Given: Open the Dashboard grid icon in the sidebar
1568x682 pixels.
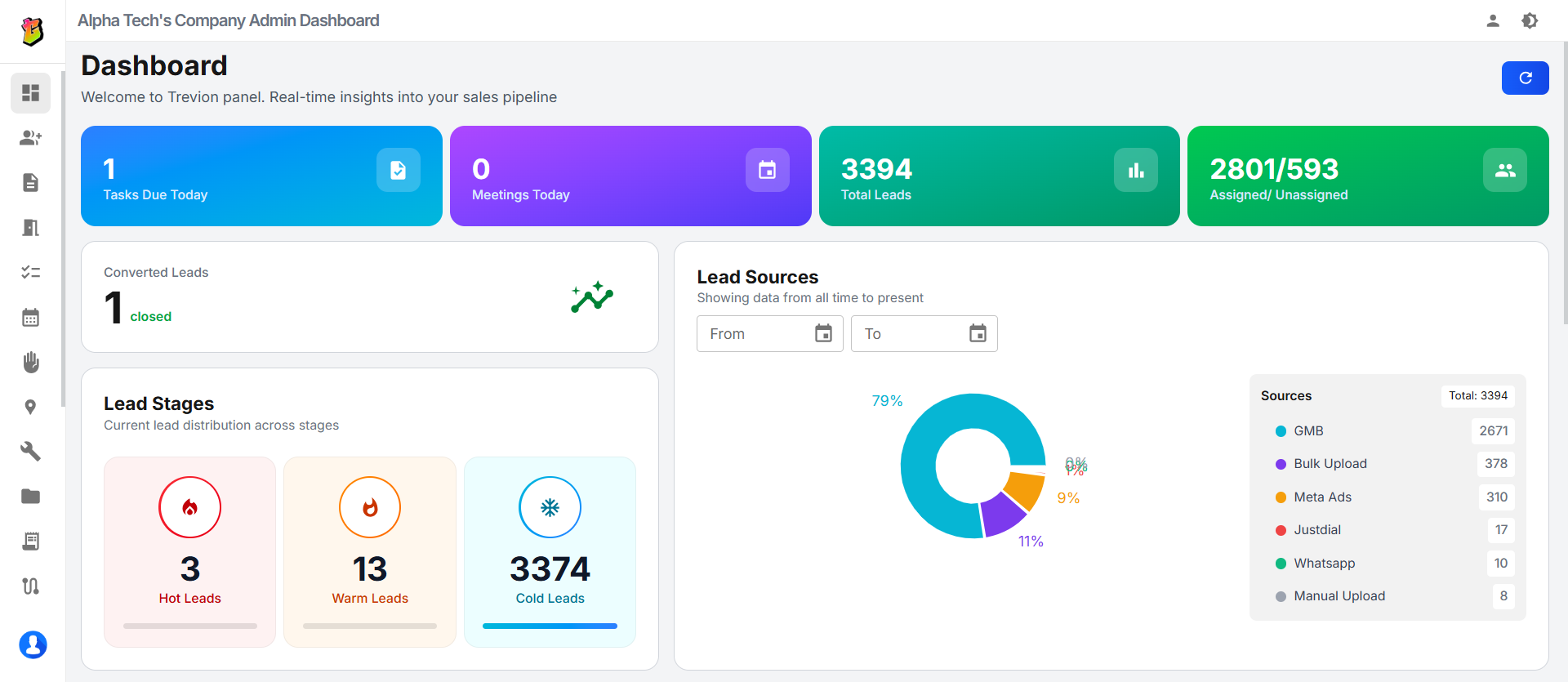Looking at the screenshot, I should [31, 93].
